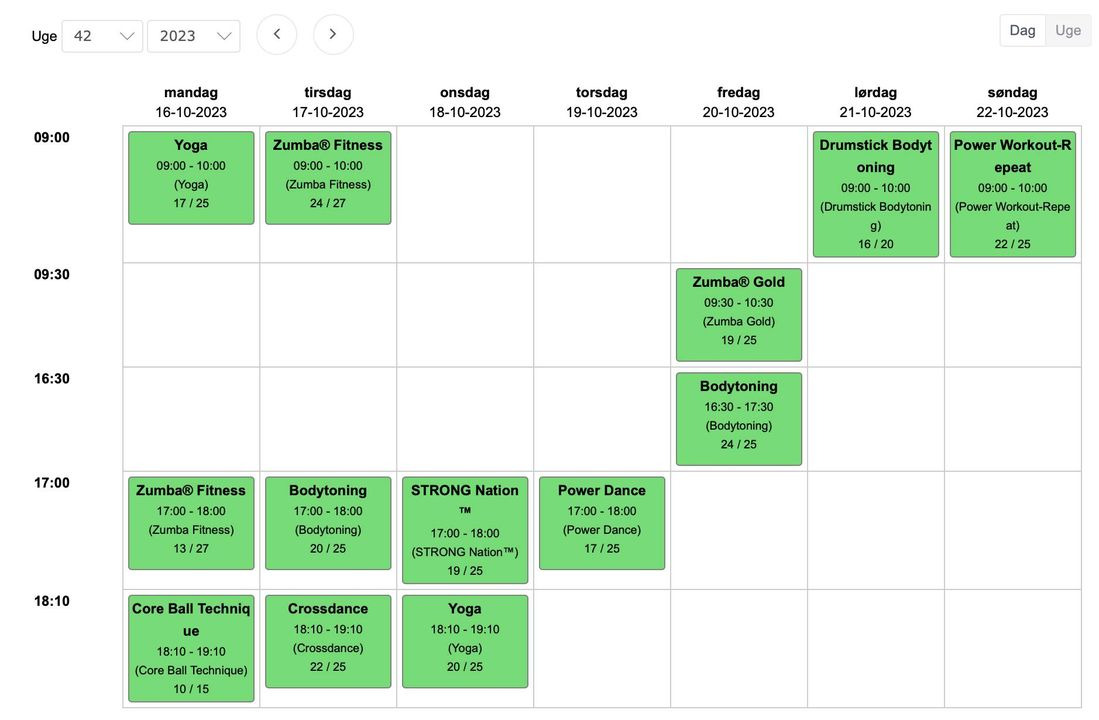Open the week number dropdown
Image resolution: width=1099 pixels, height=720 pixels.
[102, 36]
